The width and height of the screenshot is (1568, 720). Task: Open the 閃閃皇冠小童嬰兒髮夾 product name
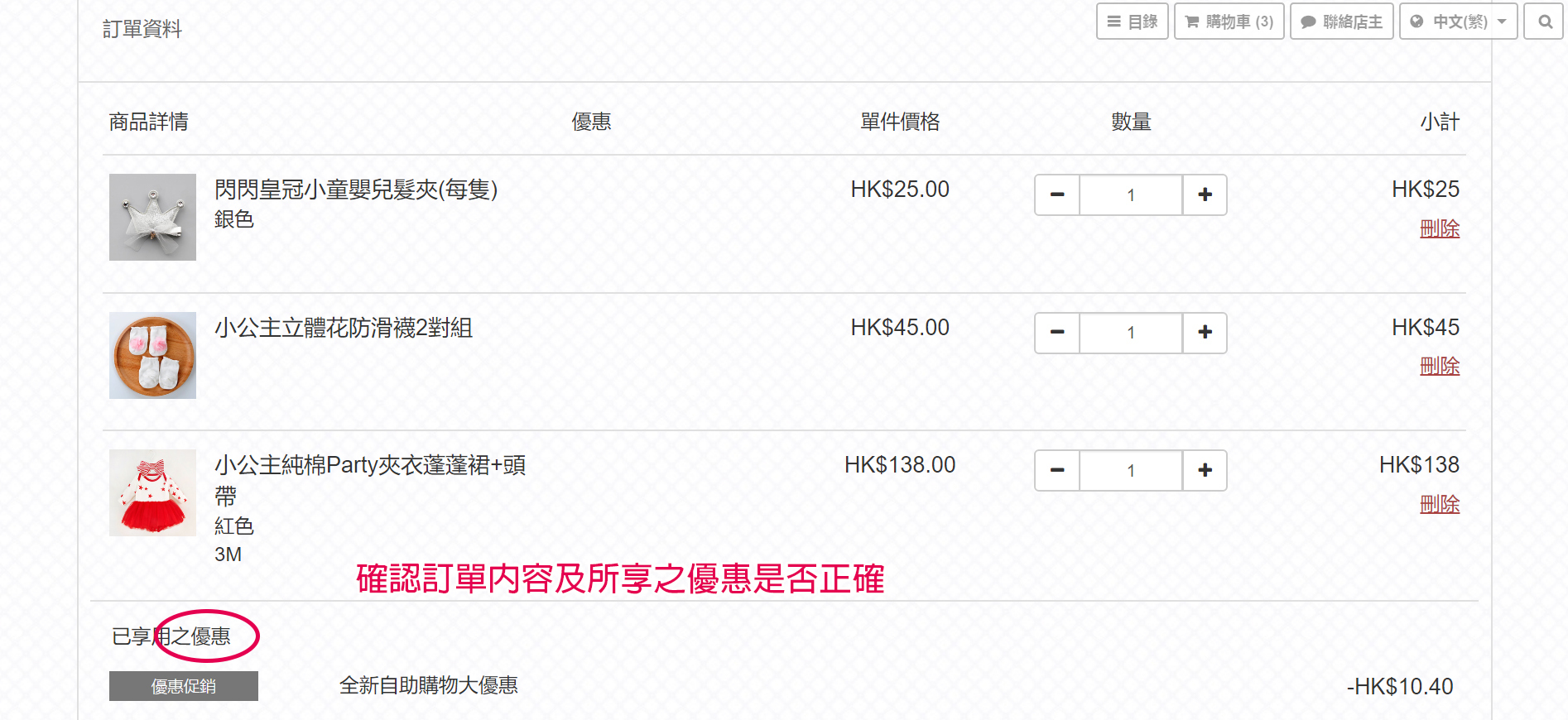pyautogui.click(x=355, y=190)
